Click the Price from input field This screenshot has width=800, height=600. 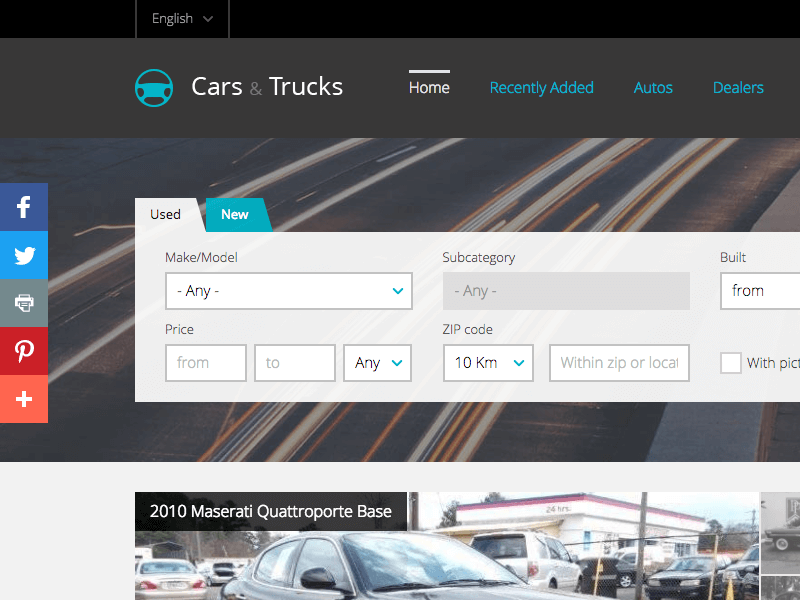(206, 363)
